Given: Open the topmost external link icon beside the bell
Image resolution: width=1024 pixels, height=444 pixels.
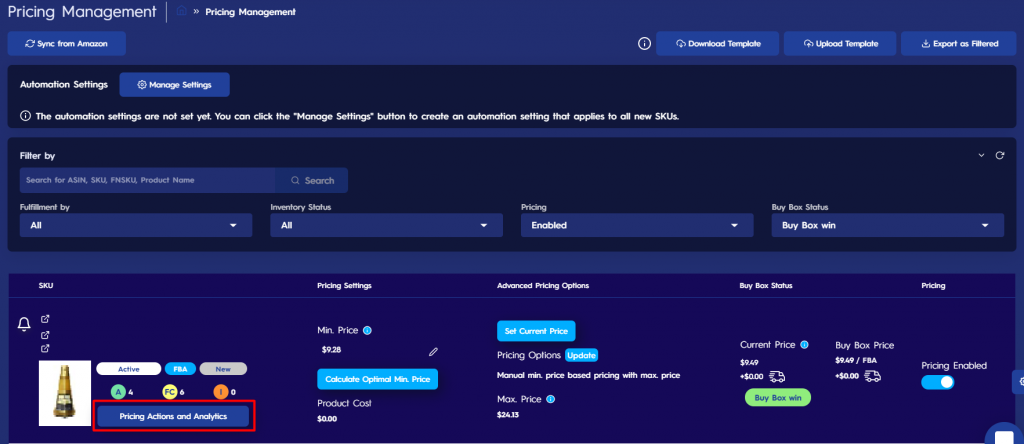Looking at the screenshot, I should tap(45, 319).
